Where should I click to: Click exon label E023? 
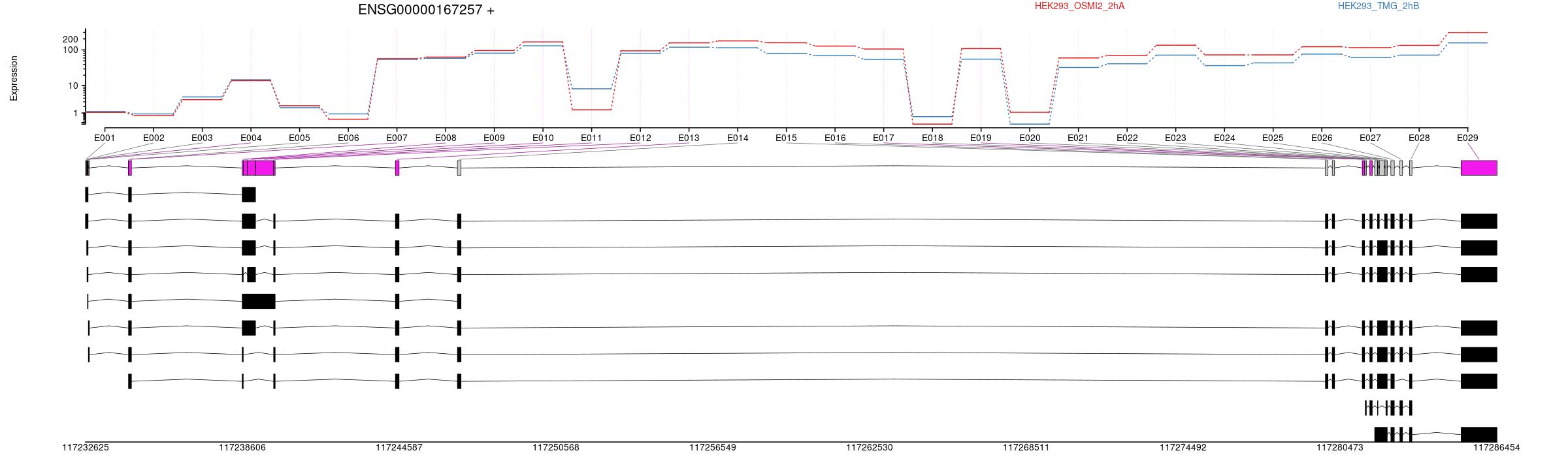(1175, 138)
